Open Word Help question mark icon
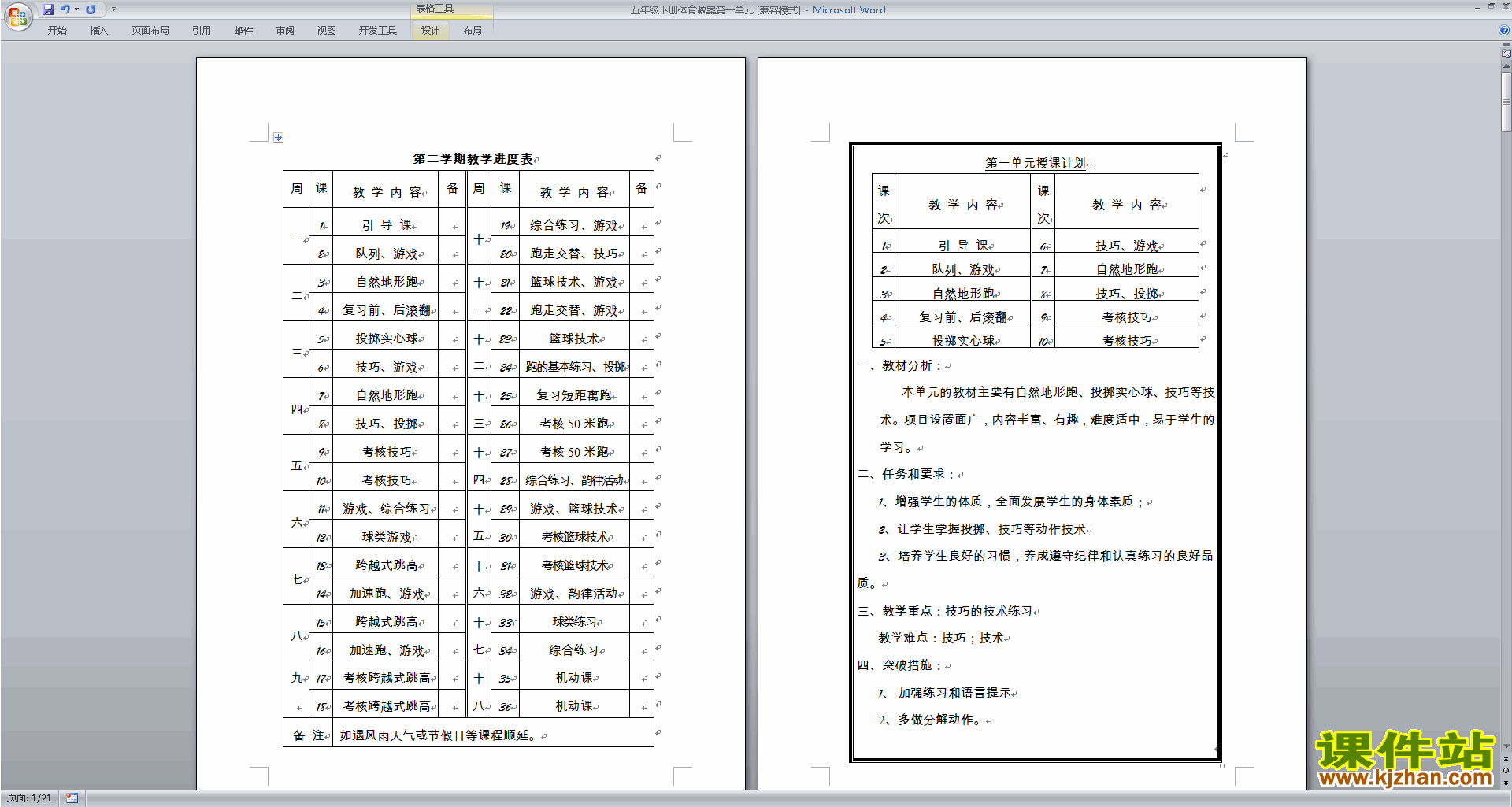 [x=1504, y=30]
